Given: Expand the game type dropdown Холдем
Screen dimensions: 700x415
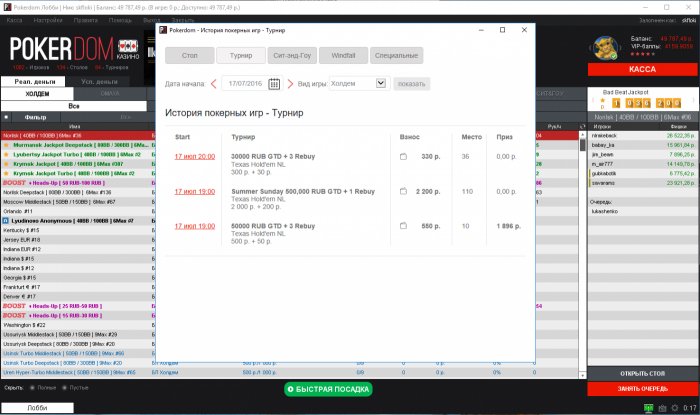Looking at the screenshot, I should tap(381, 83).
